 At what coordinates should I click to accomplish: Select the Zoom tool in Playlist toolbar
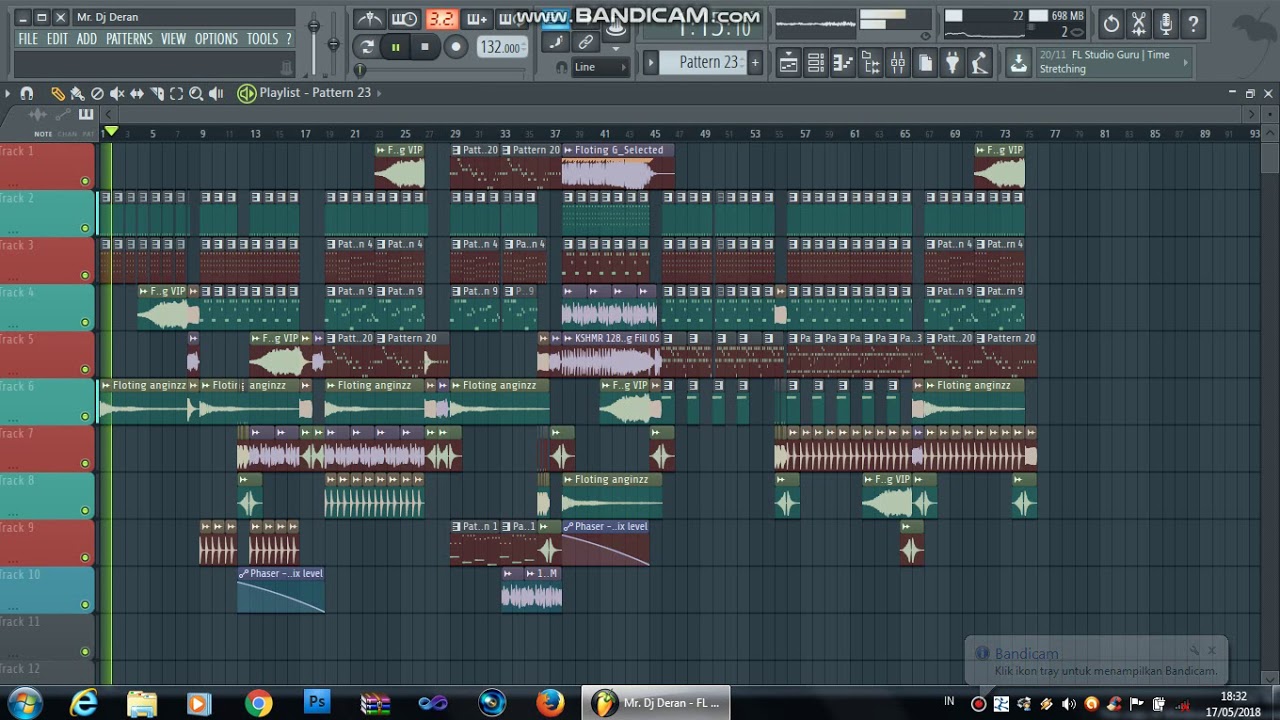[x=196, y=93]
